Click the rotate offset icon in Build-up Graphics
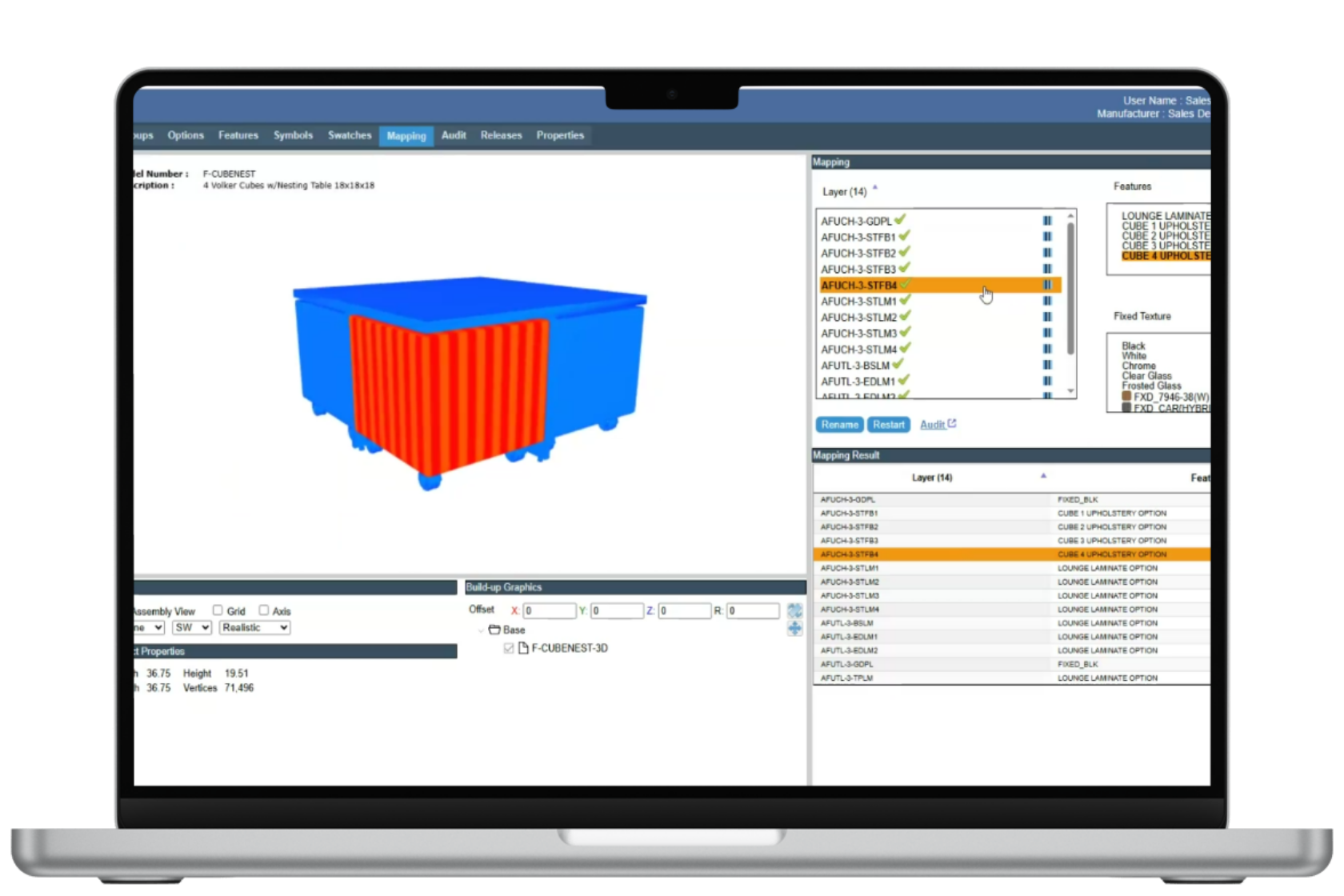This screenshot has height=896, width=1344. coord(794,610)
